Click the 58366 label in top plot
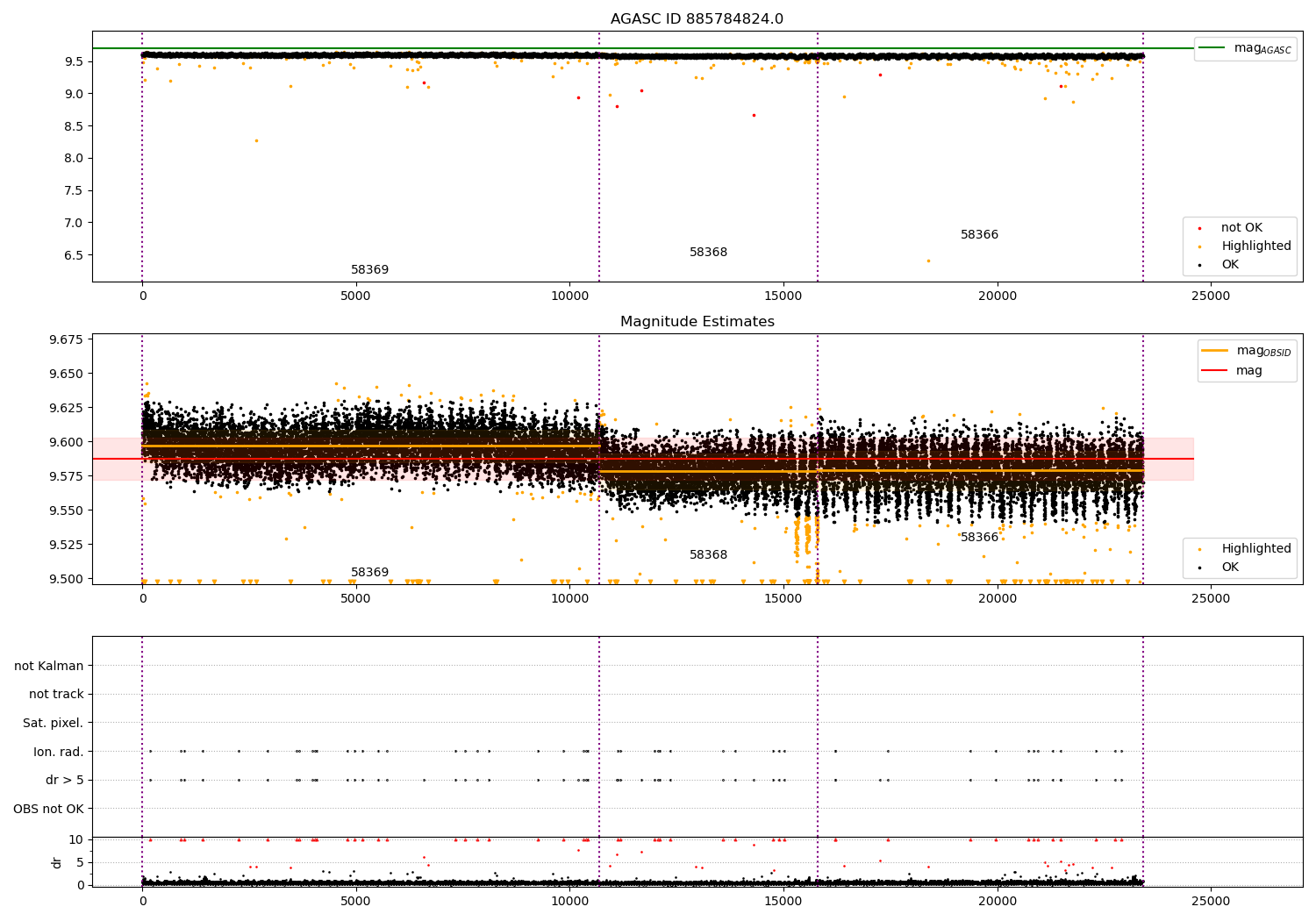 tap(979, 235)
